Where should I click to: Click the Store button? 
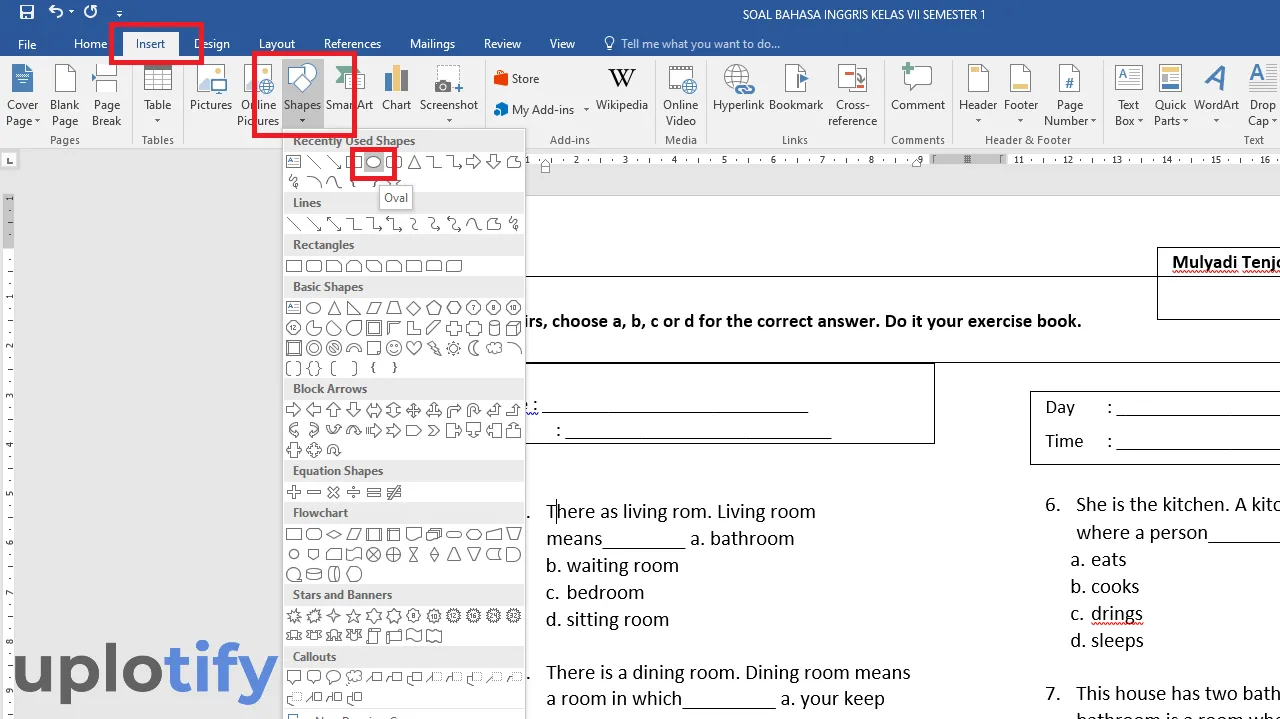[516, 79]
